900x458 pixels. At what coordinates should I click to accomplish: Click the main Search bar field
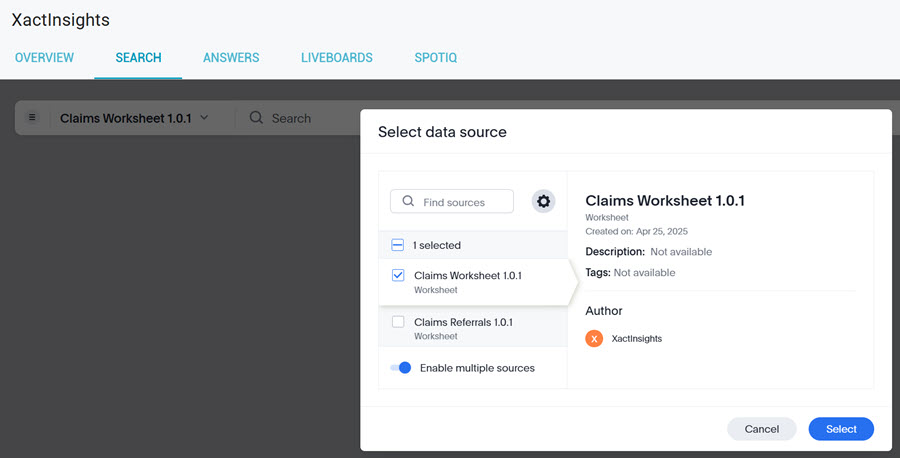(300, 118)
